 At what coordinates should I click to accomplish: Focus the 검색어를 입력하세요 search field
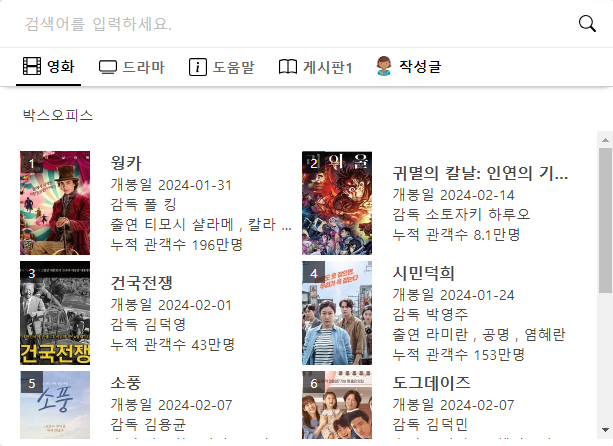[x=289, y=24]
